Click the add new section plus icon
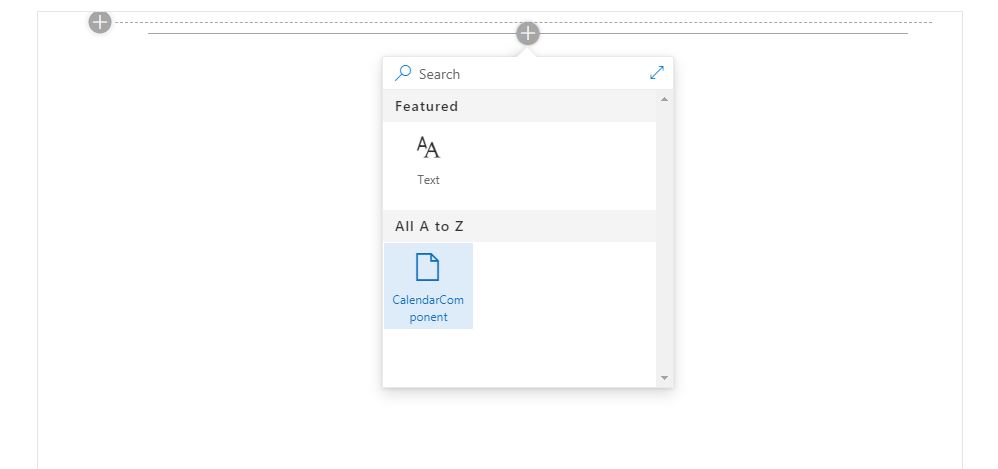 (100, 22)
